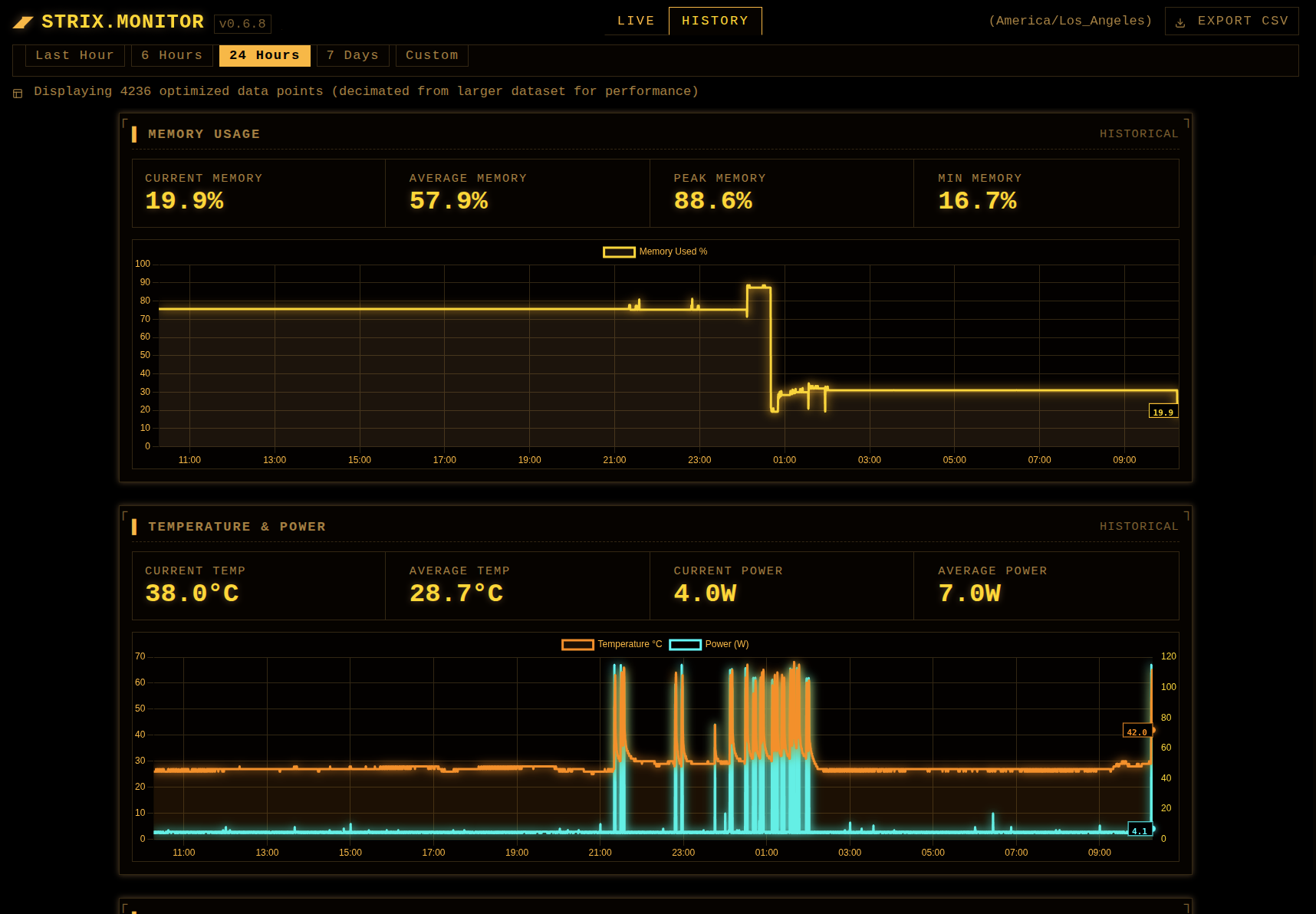1316x914 pixels.
Task: Select the Last Hour range
Action: point(75,55)
